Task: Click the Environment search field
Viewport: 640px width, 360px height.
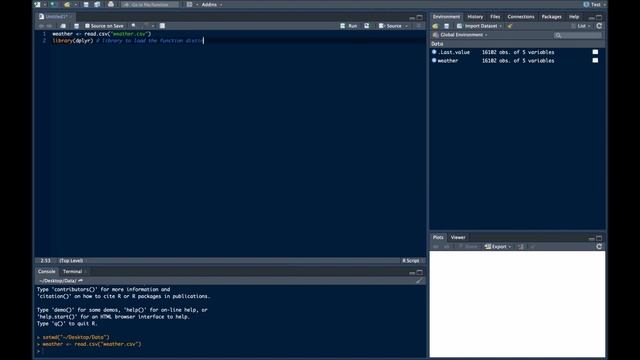Action: (x=578, y=35)
